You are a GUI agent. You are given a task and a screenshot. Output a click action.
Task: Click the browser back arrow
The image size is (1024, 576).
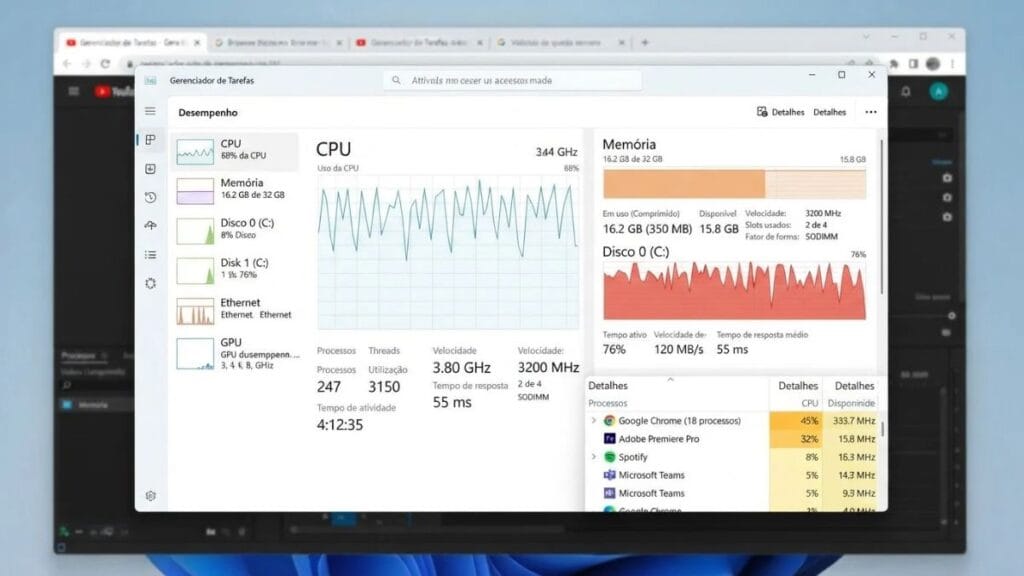click(67, 63)
